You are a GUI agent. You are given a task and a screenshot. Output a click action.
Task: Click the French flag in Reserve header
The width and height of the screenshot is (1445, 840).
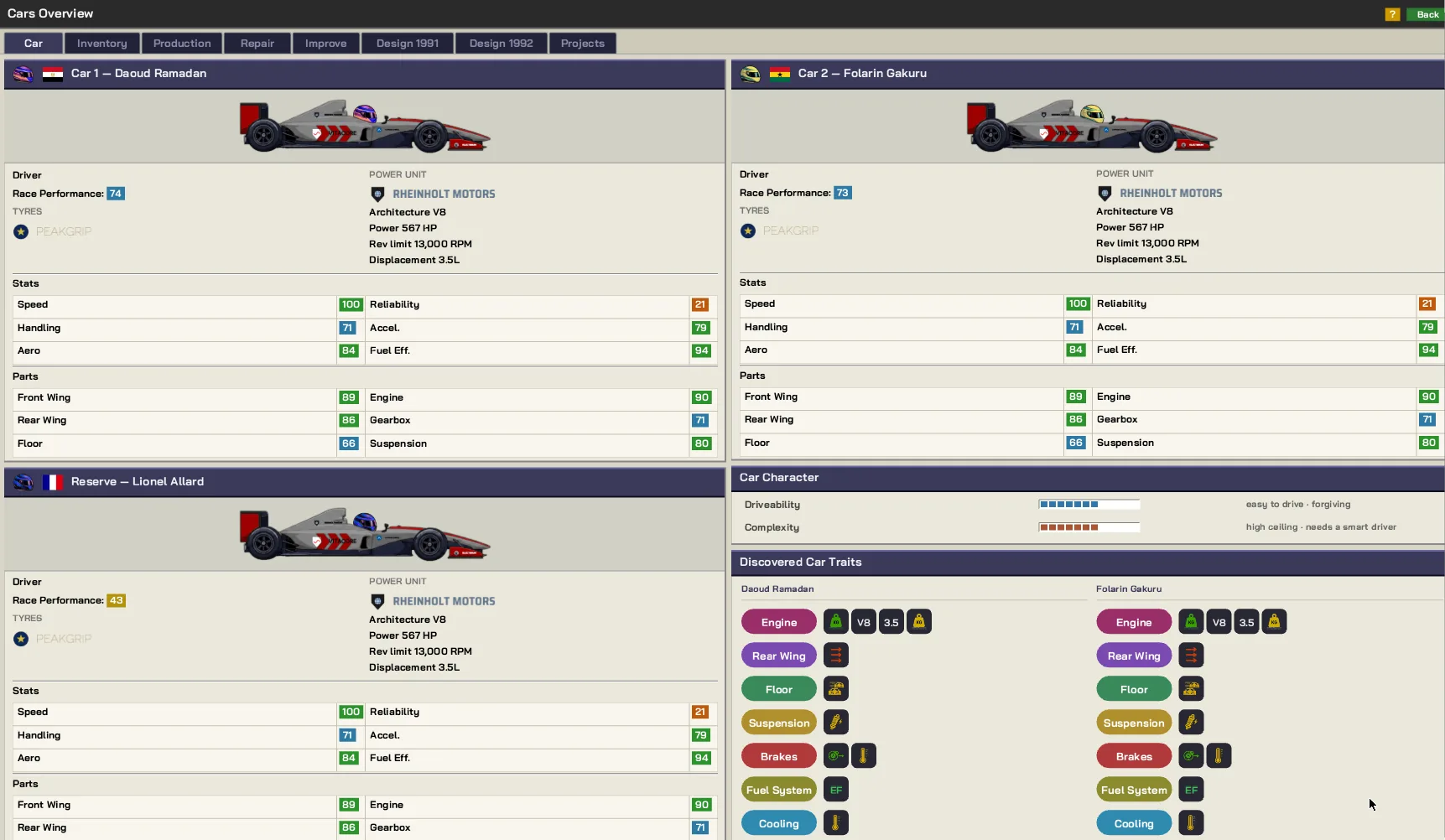click(x=53, y=482)
